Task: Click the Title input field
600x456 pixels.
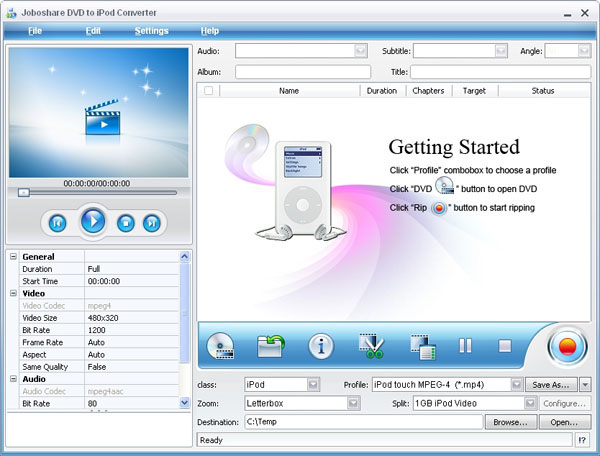Action: 501,72
